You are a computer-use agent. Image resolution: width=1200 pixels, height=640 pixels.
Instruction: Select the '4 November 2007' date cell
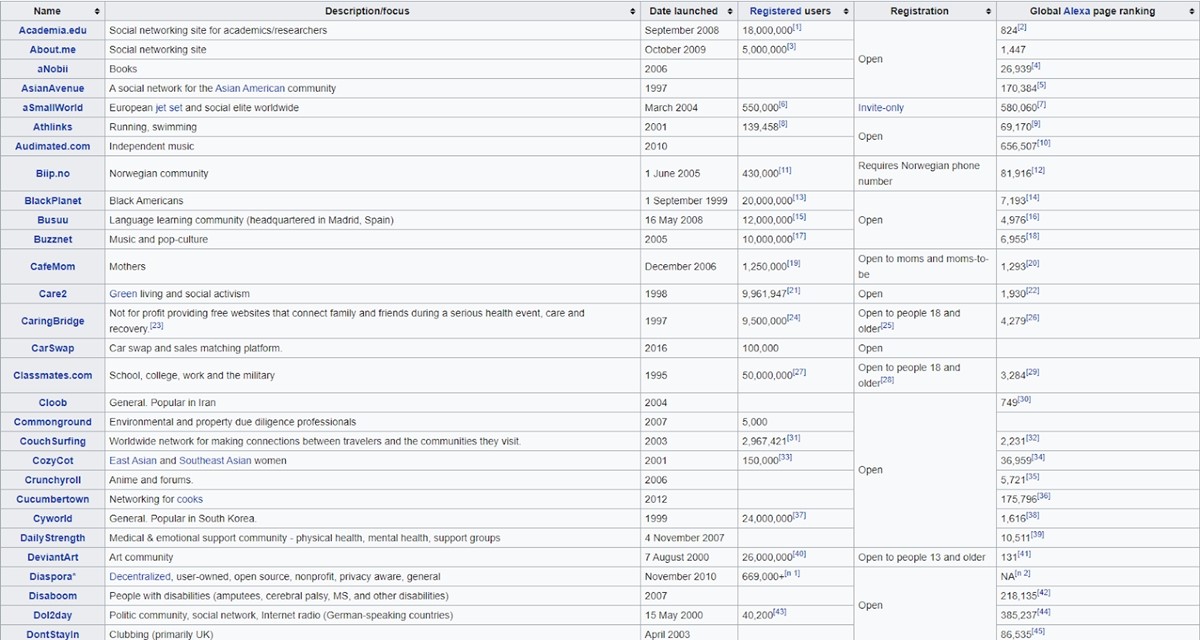(688, 538)
